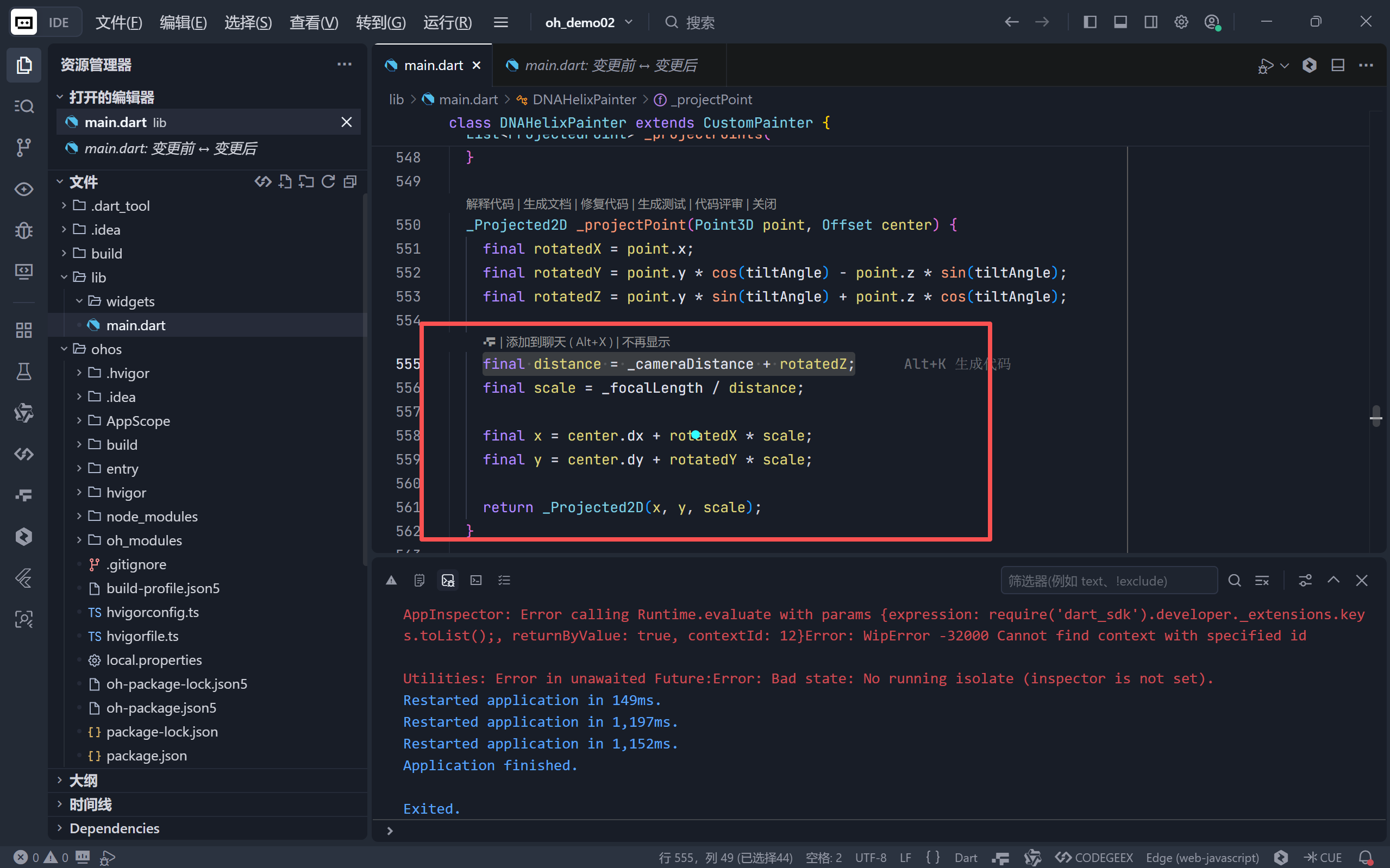Click the editor vertical scrollbar thumb
The height and width of the screenshot is (868, 1390).
1376,416
